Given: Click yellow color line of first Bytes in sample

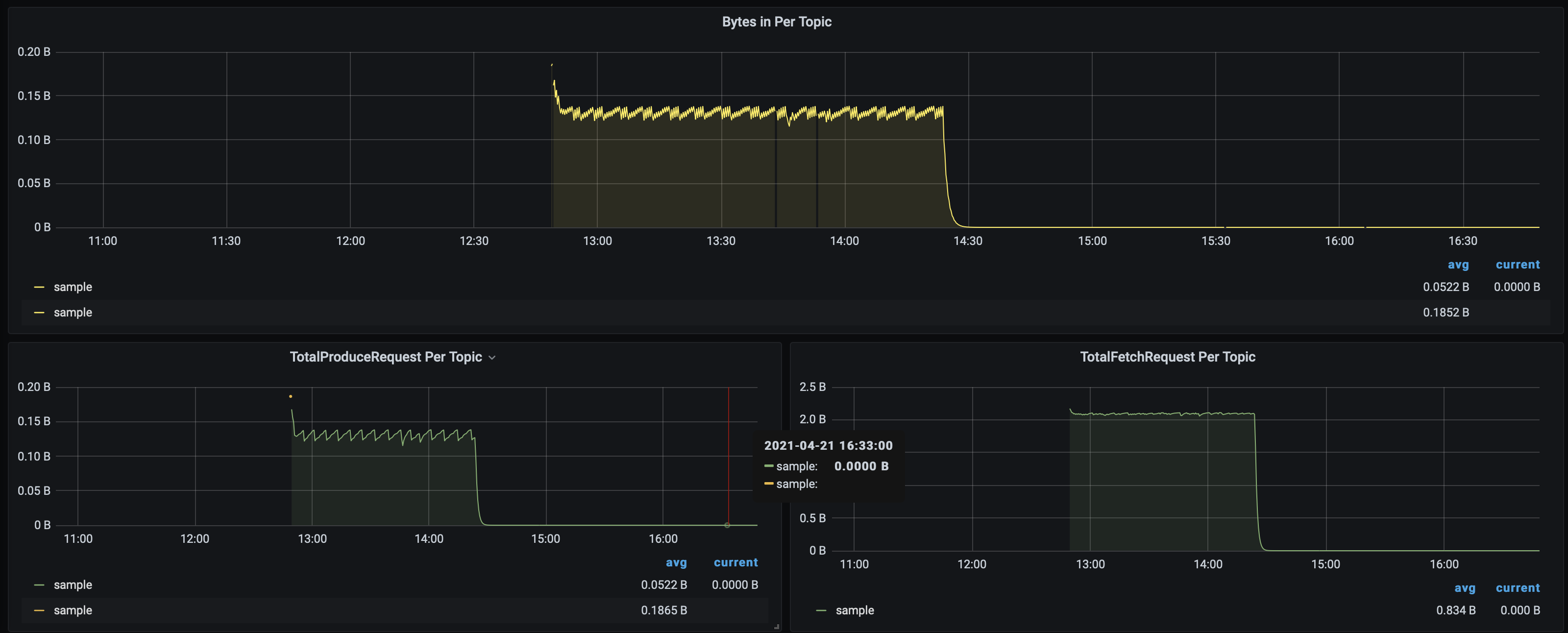Looking at the screenshot, I should pyautogui.click(x=40, y=287).
